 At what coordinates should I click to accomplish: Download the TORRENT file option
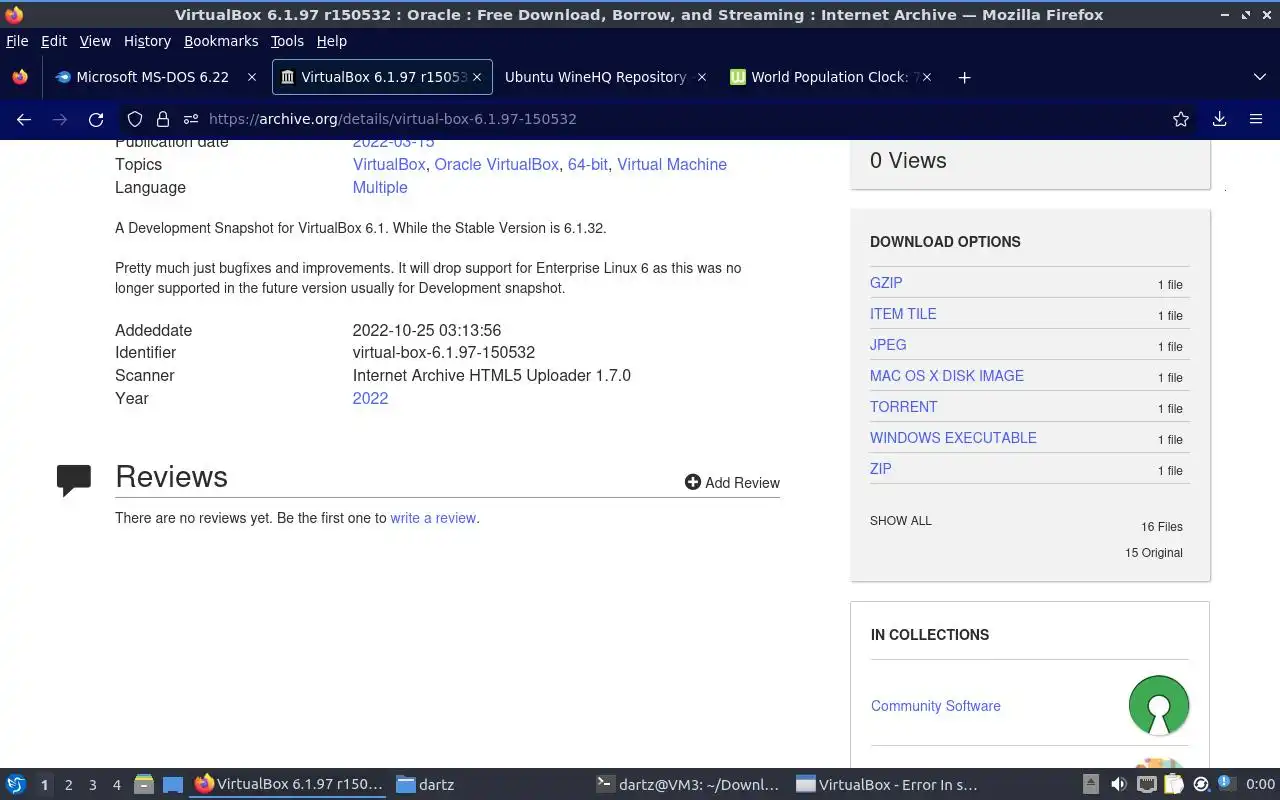tap(904, 407)
